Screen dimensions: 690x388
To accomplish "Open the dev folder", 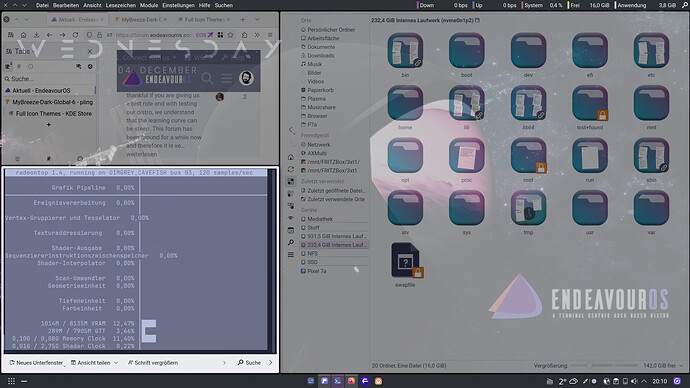I will tap(528, 51).
